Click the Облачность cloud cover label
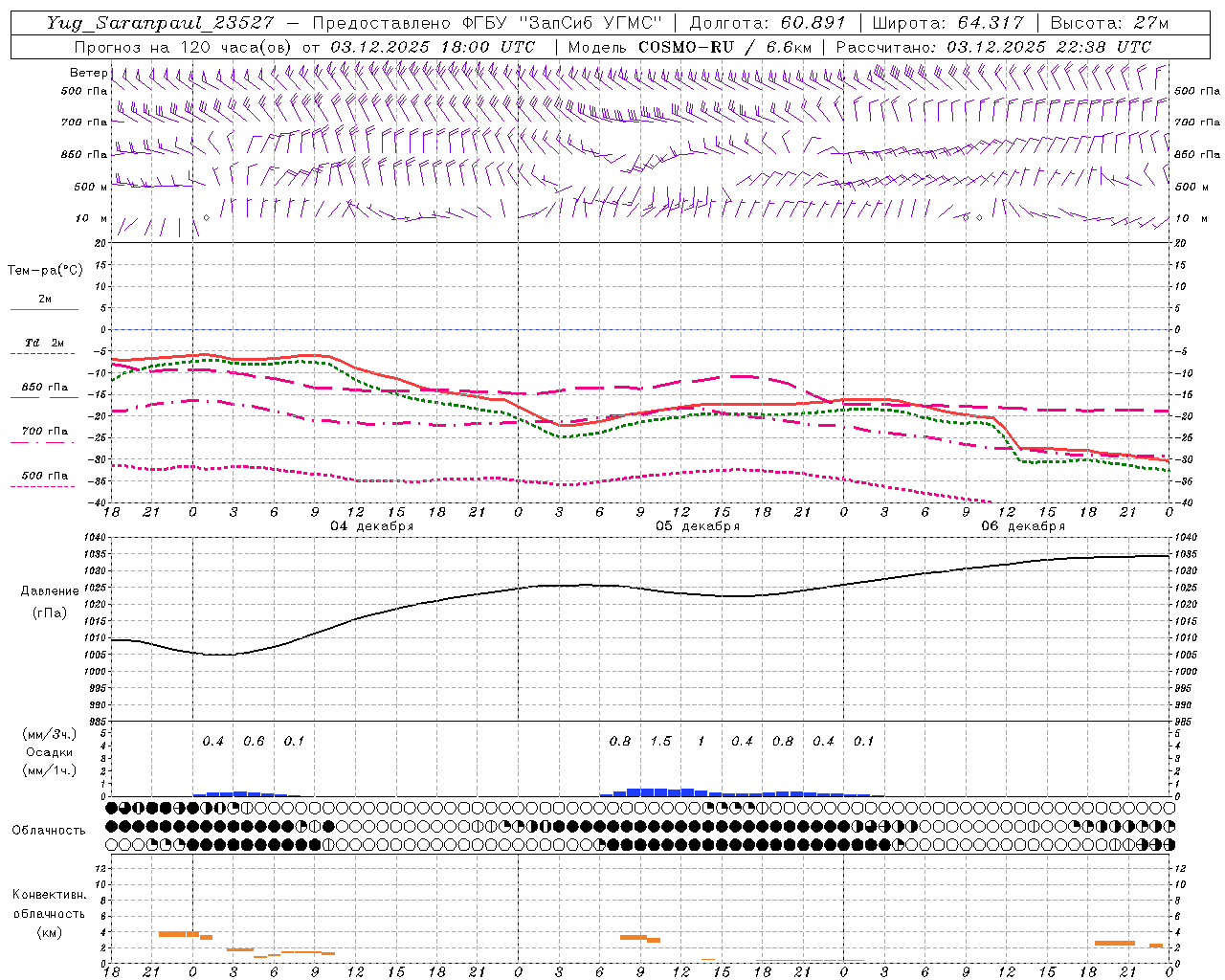The height and width of the screenshot is (980, 1225). [49, 831]
